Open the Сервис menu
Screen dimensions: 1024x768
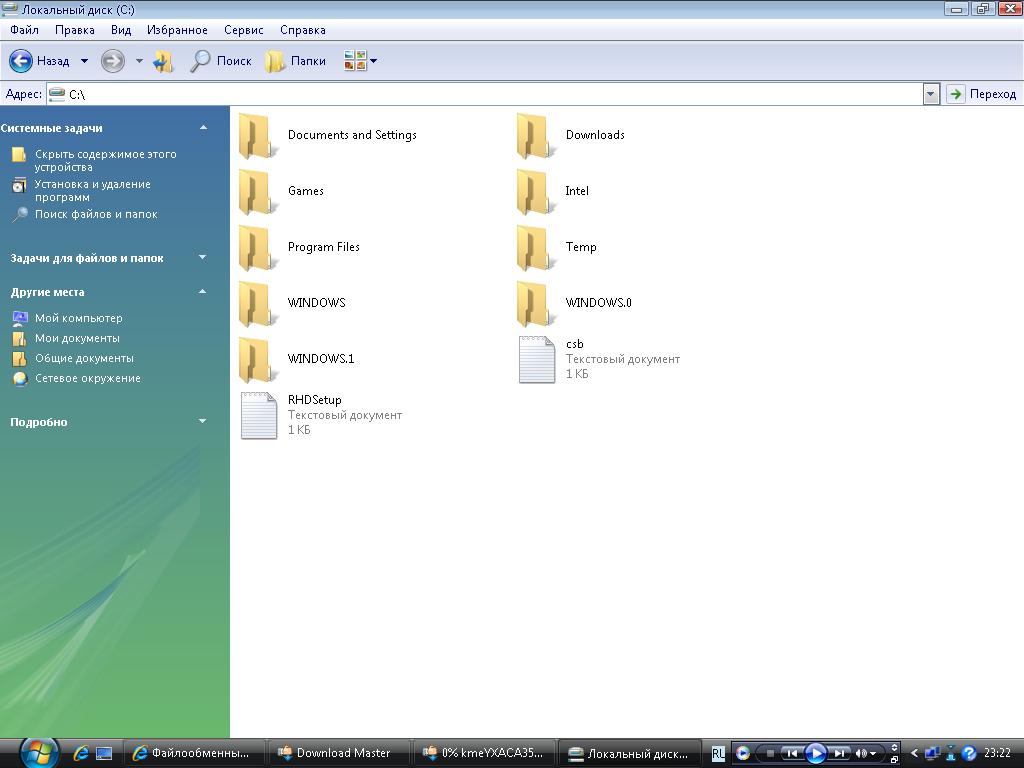coord(244,30)
